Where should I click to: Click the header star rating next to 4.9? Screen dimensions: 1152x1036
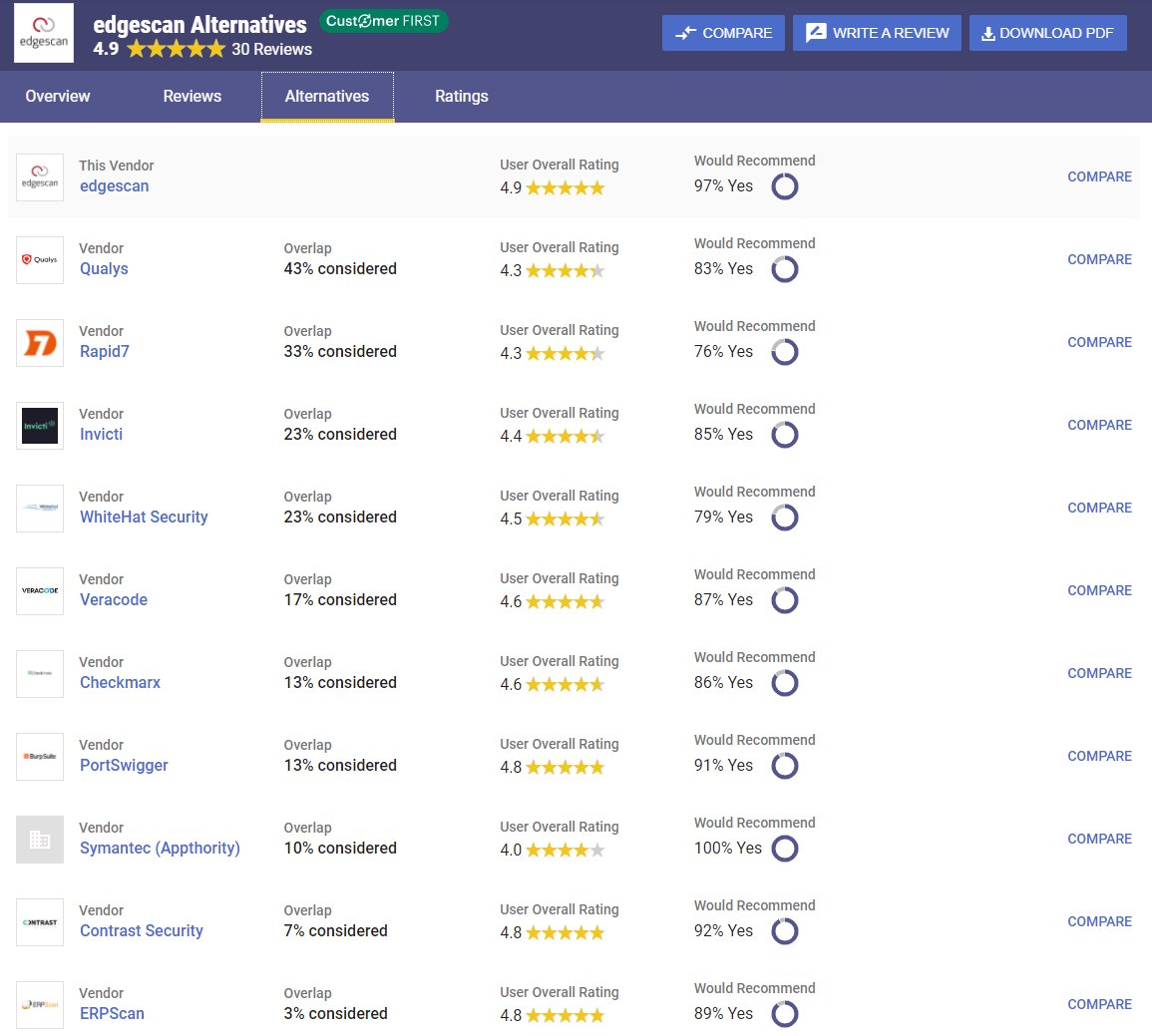pyautogui.click(x=176, y=49)
